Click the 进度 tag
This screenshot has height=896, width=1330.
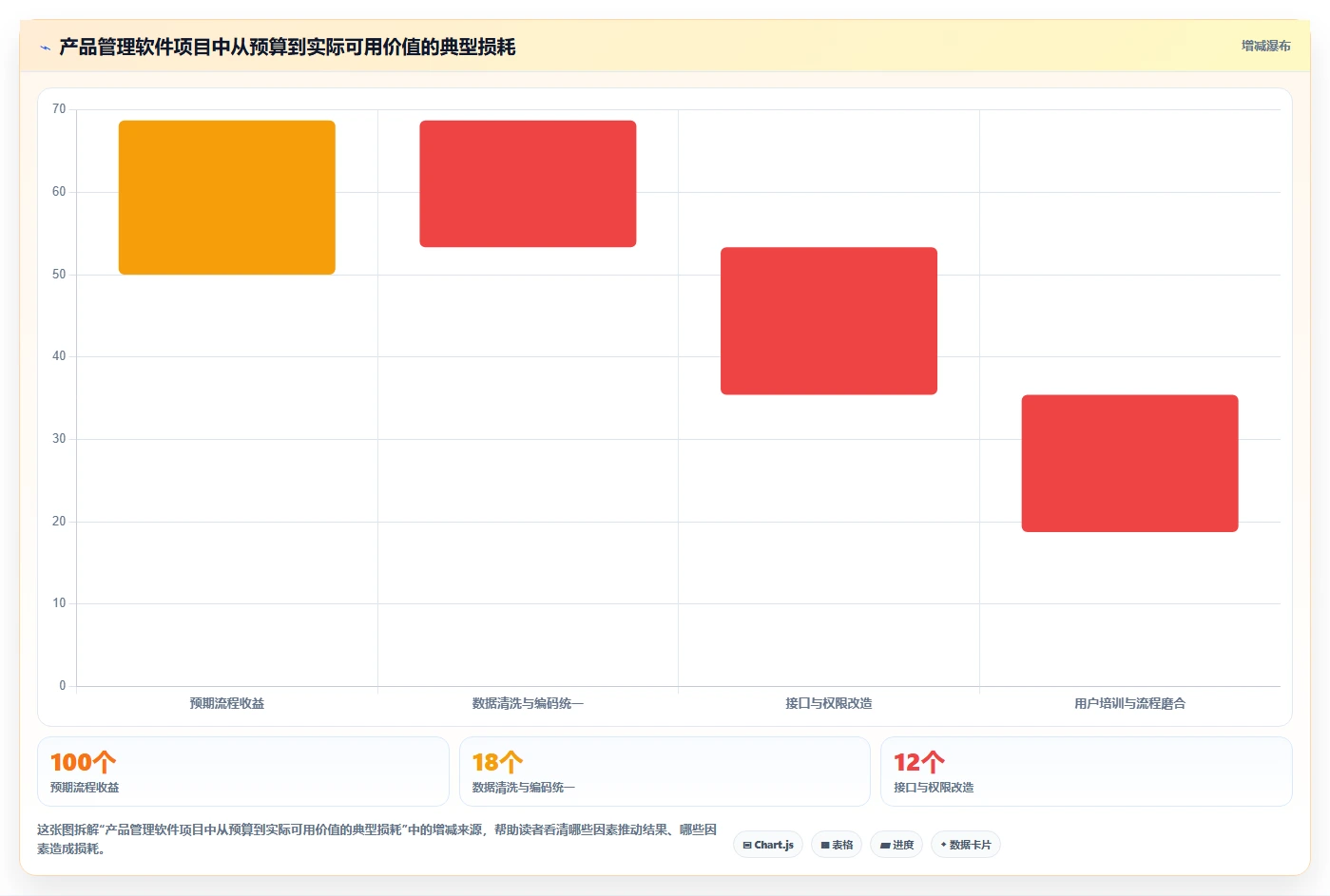coord(896,845)
